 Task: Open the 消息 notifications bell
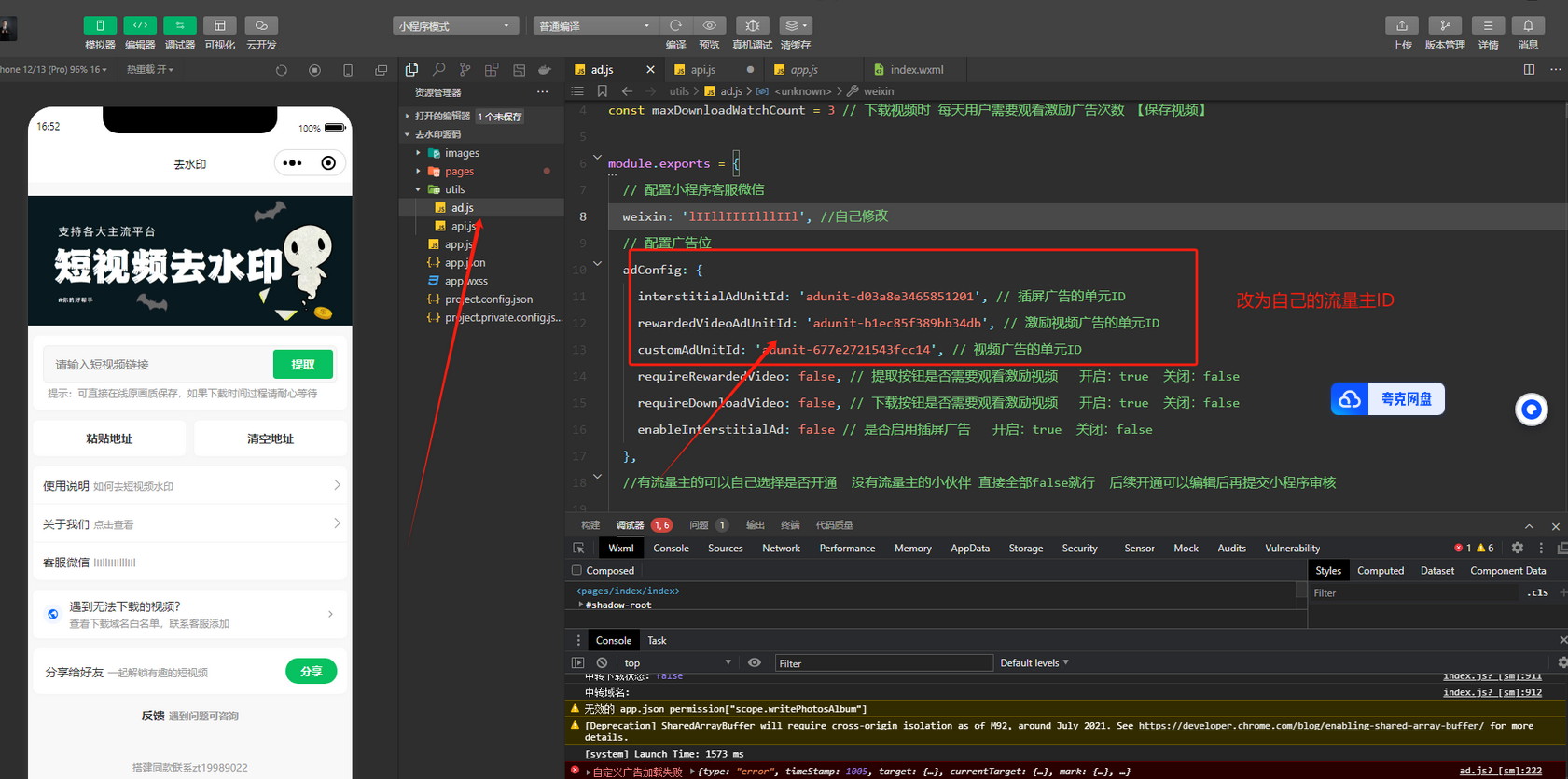pos(1528,25)
